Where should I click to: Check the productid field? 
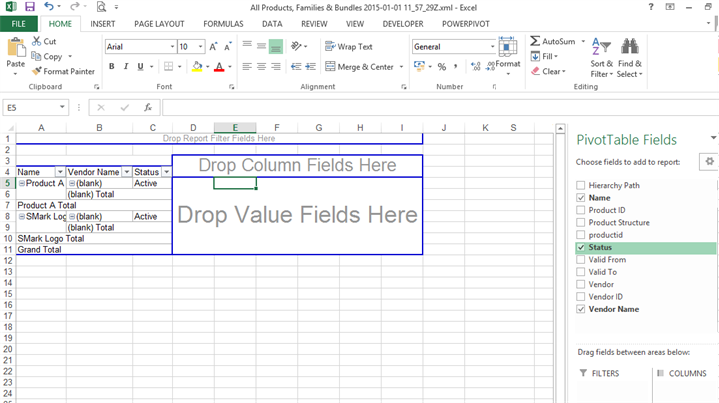pyautogui.click(x=581, y=235)
